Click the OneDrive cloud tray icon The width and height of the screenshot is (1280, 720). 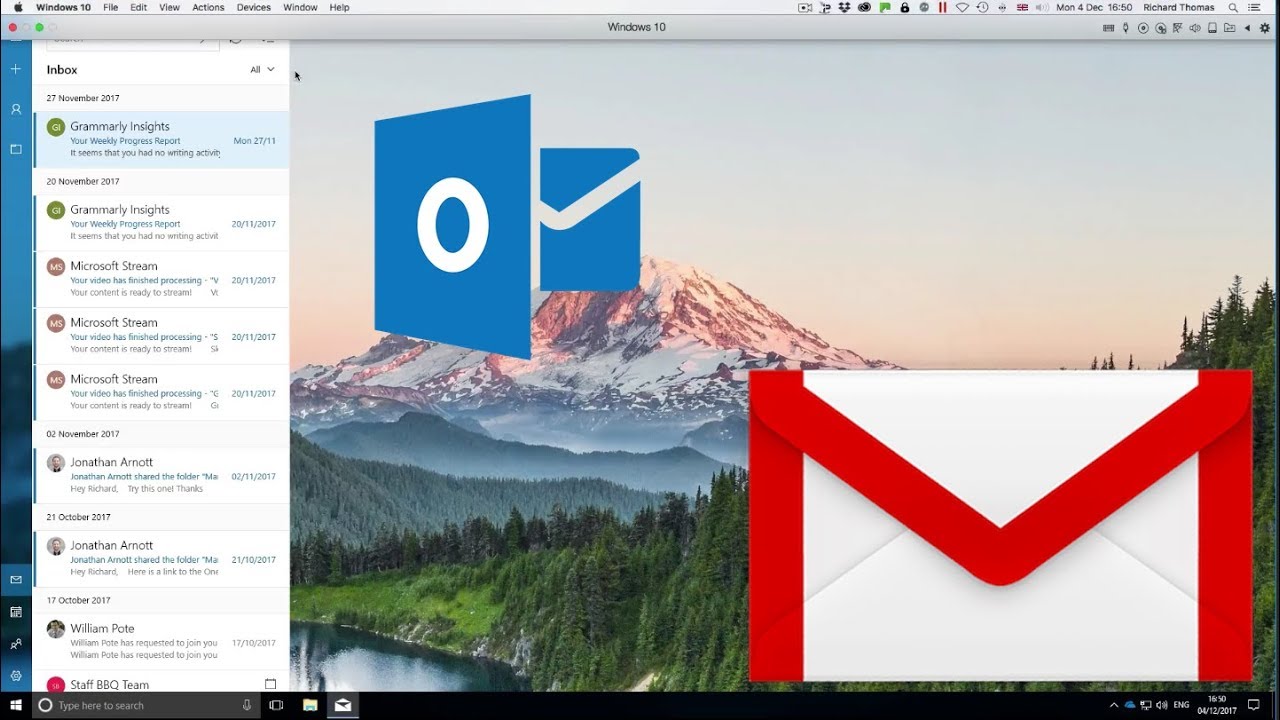[1130, 705]
